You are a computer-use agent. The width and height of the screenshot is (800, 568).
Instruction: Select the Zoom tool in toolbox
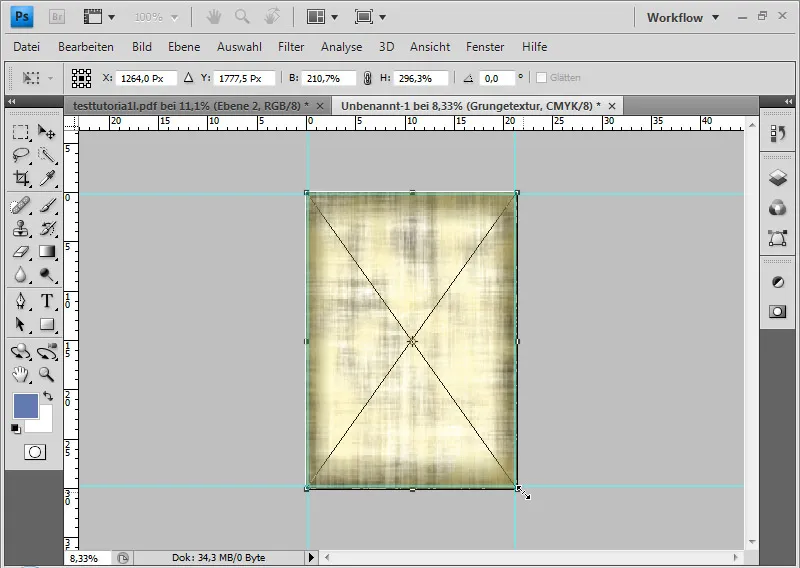pyautogui.click(x=47, y=375)
